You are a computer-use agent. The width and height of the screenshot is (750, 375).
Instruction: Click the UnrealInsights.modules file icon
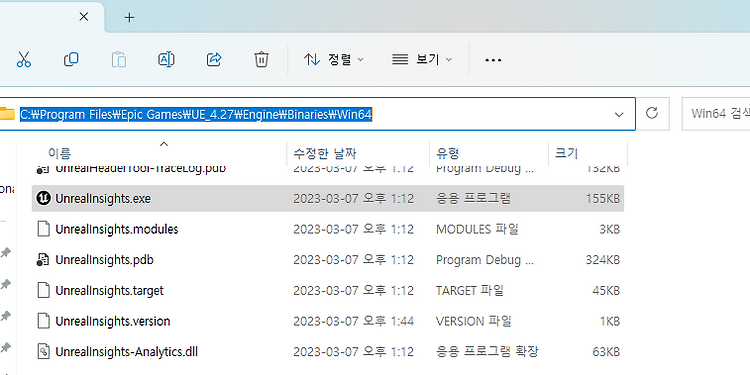click(x=44, y=229)
